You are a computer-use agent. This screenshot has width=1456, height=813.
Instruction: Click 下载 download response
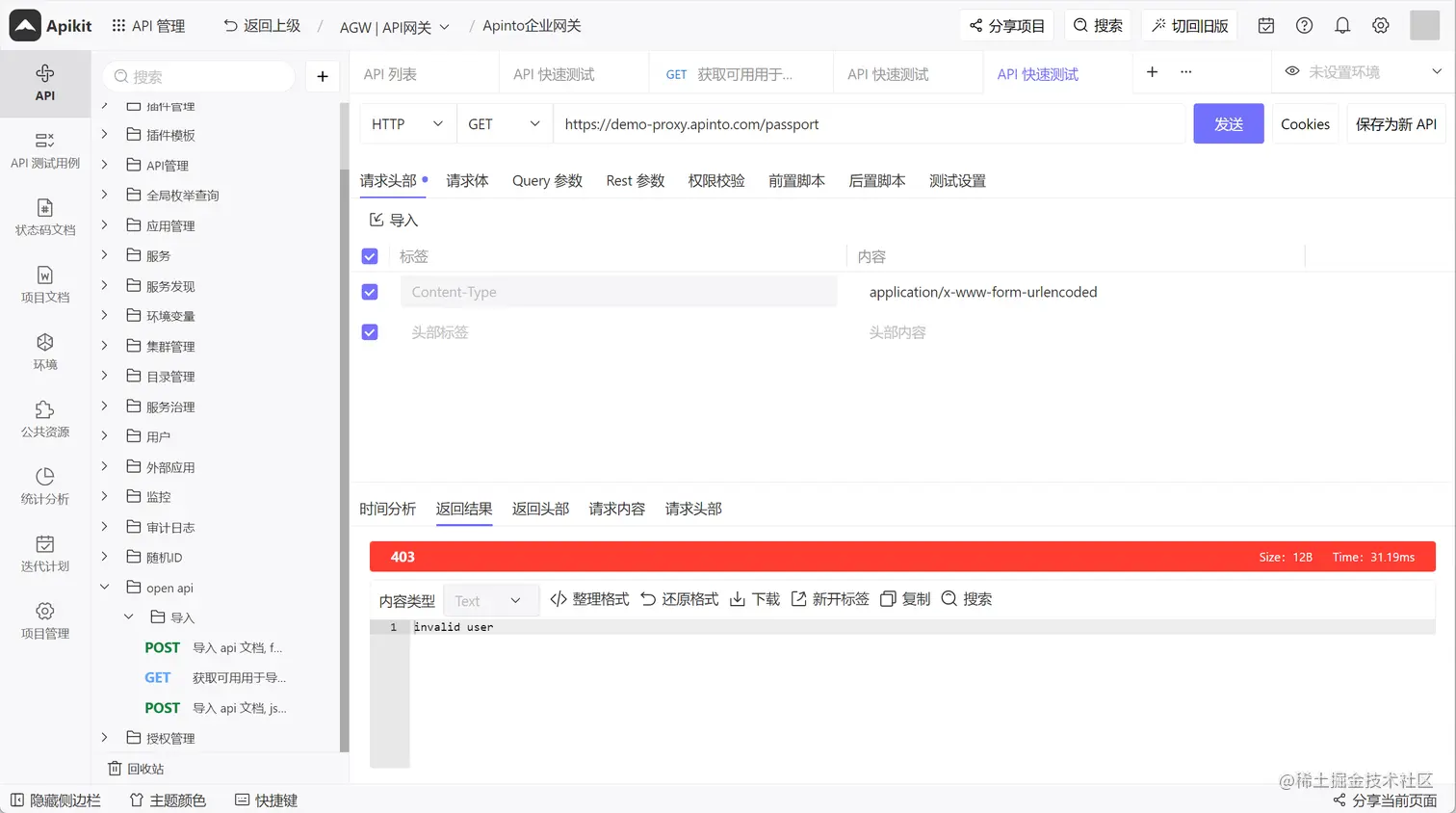[755, 599]
